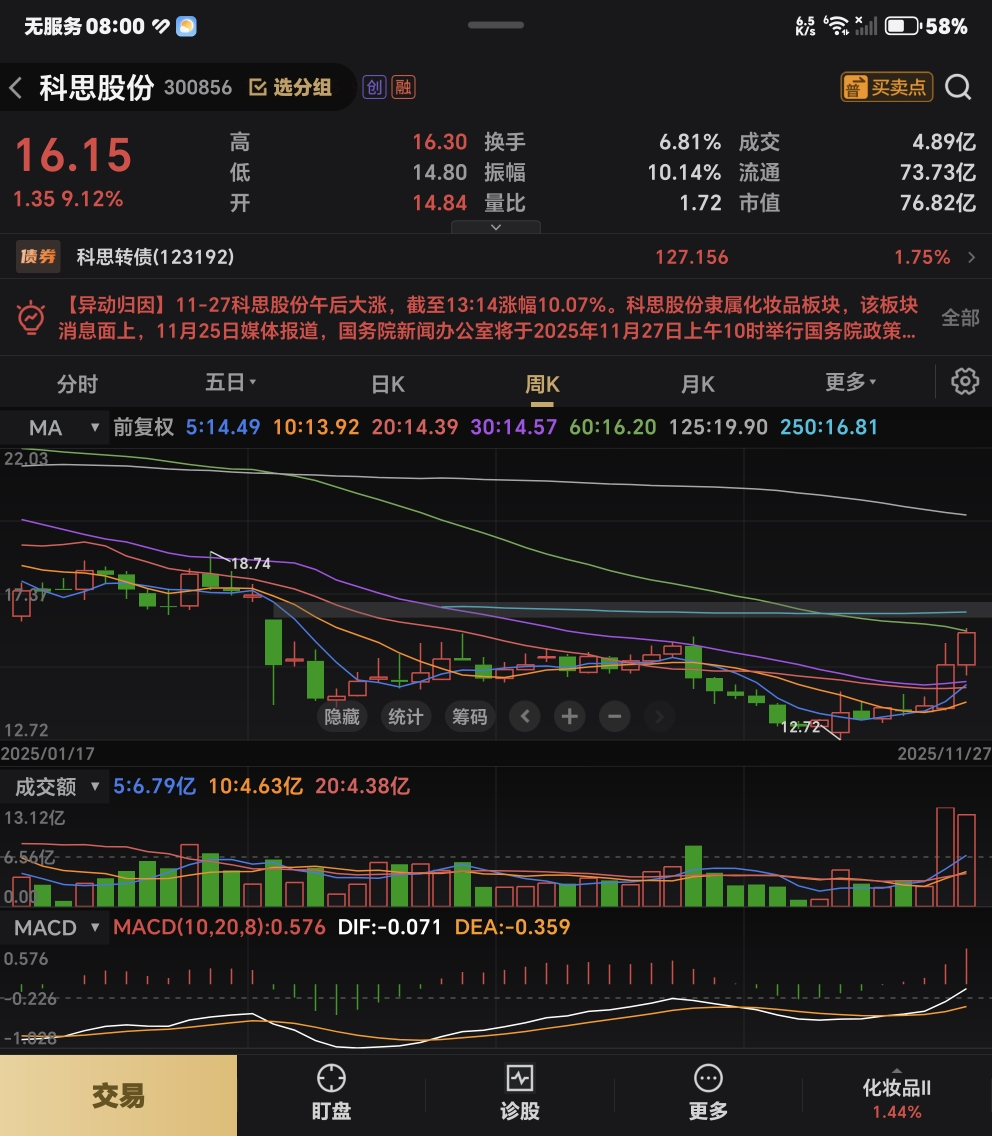Zoom in chart with plus button
Screen dimensions: 992x1136
coord(570,717)
